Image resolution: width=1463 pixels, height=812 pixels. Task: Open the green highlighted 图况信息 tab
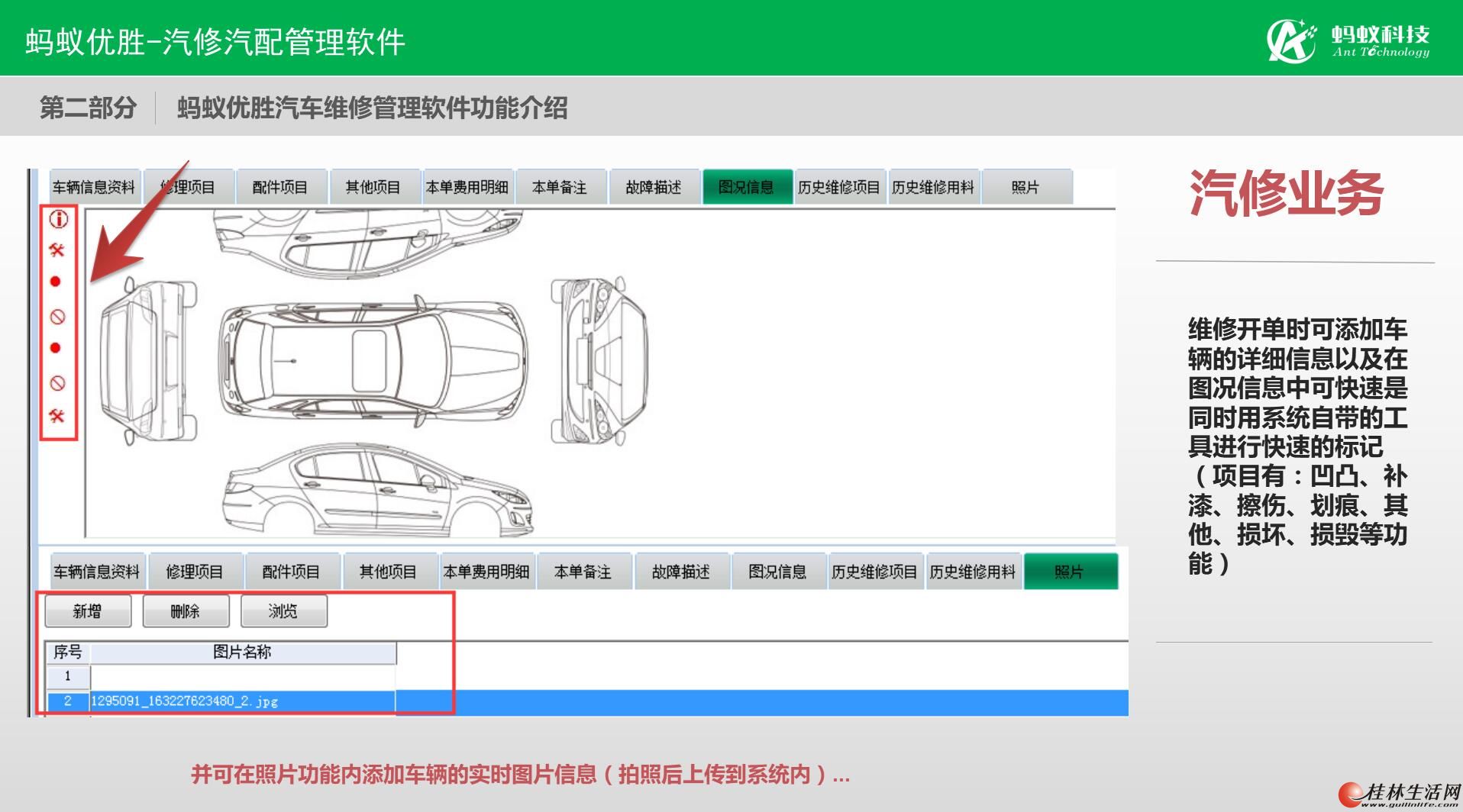click(x=746, y=187)
